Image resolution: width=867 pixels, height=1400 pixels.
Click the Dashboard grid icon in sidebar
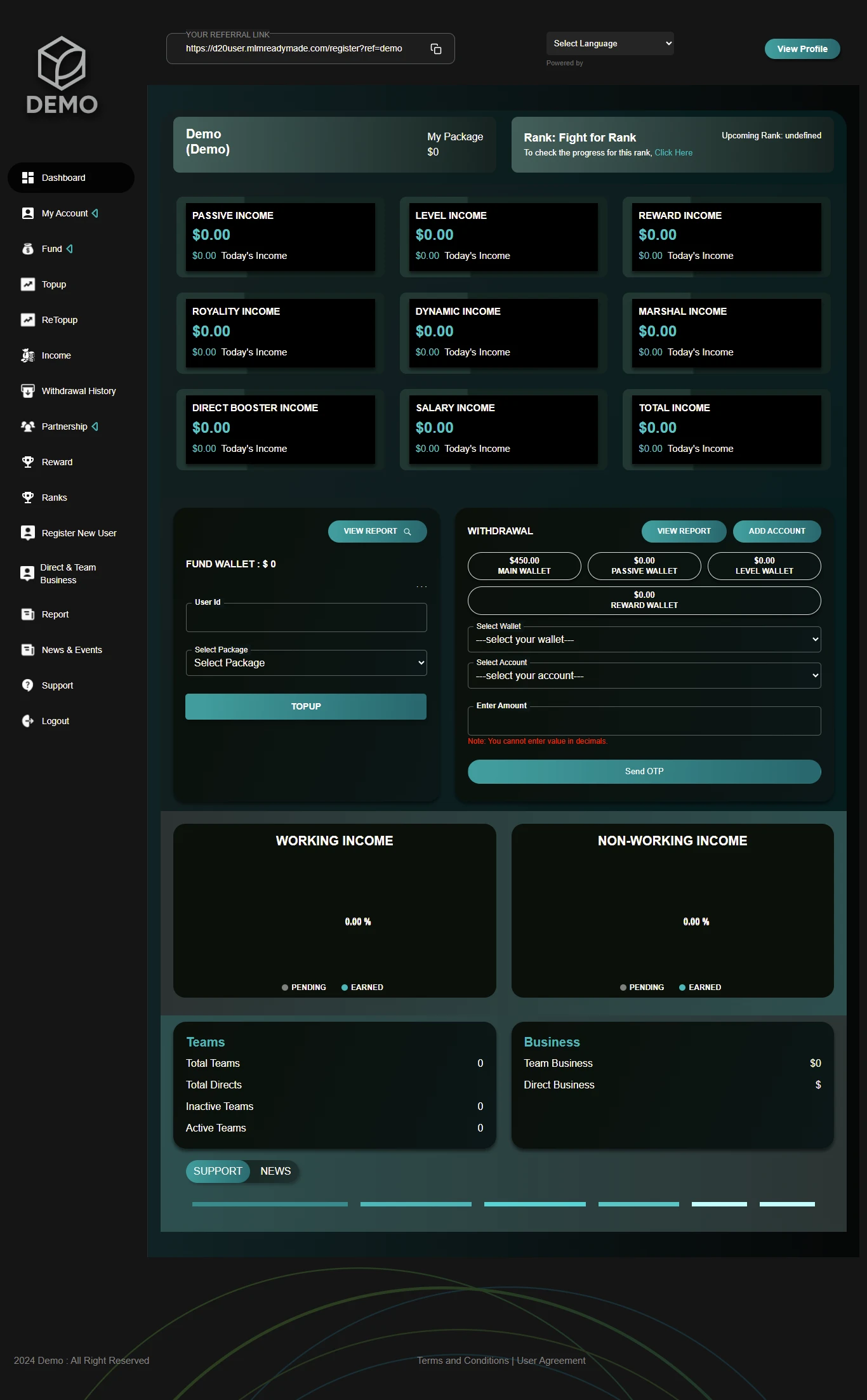tap(28, 178)
